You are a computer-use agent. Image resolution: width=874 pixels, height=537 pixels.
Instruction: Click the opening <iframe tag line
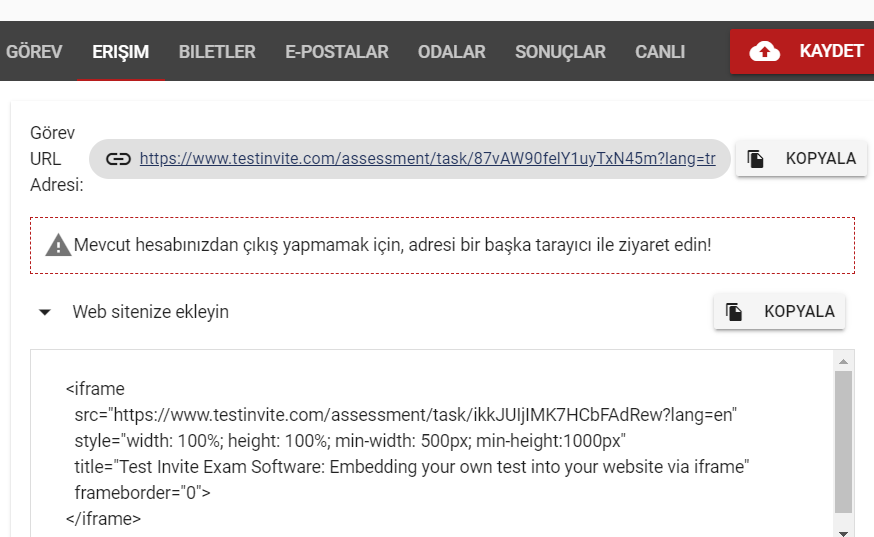point(95,389)
